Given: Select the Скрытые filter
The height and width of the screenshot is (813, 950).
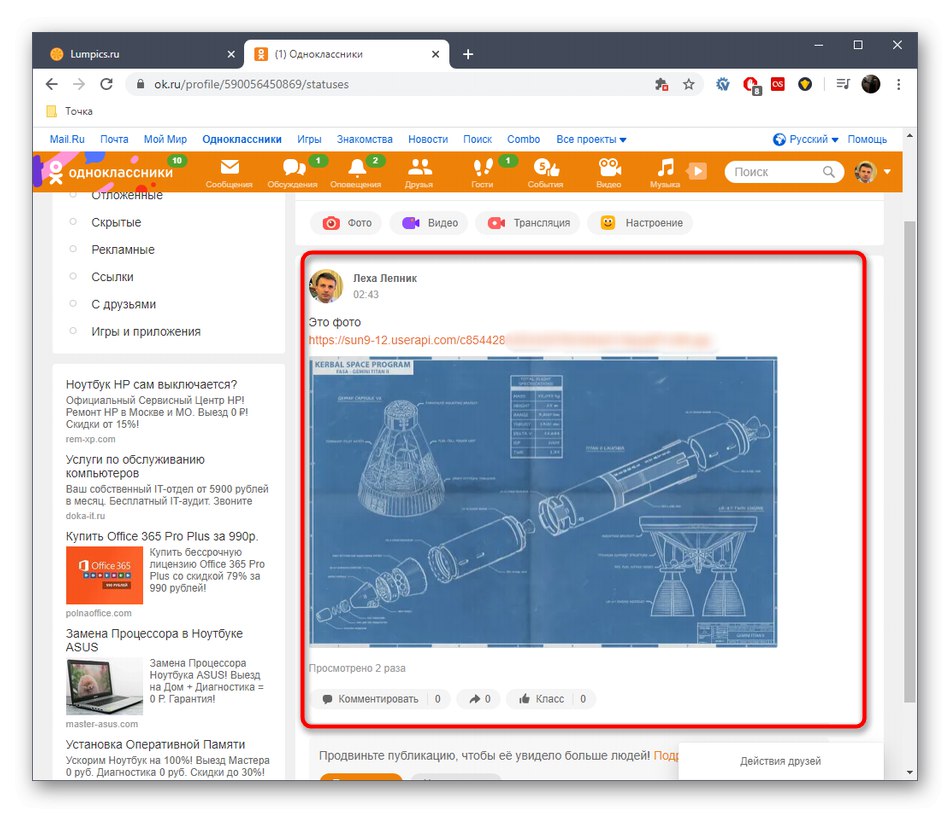Looking at the screenshot, I should tap(116, 222).
